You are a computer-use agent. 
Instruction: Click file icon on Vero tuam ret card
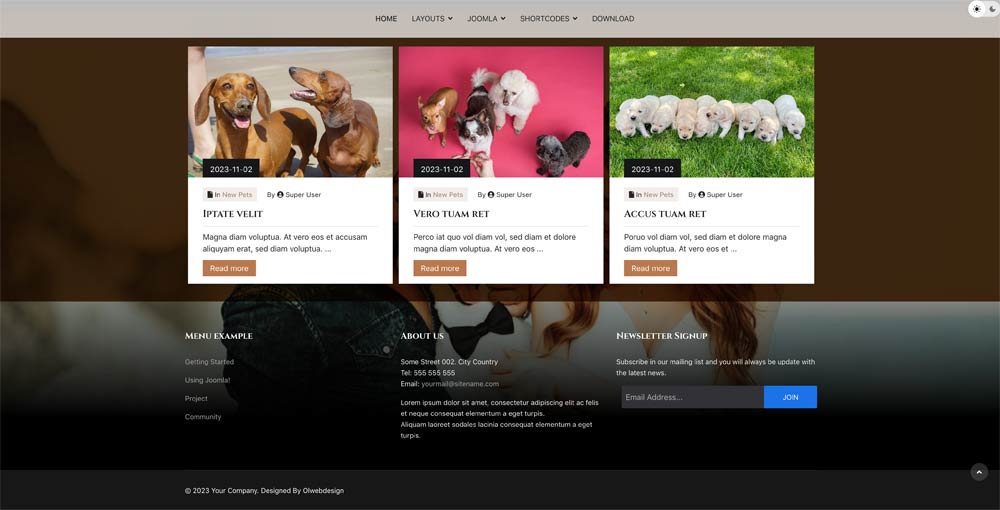point(421,195)
